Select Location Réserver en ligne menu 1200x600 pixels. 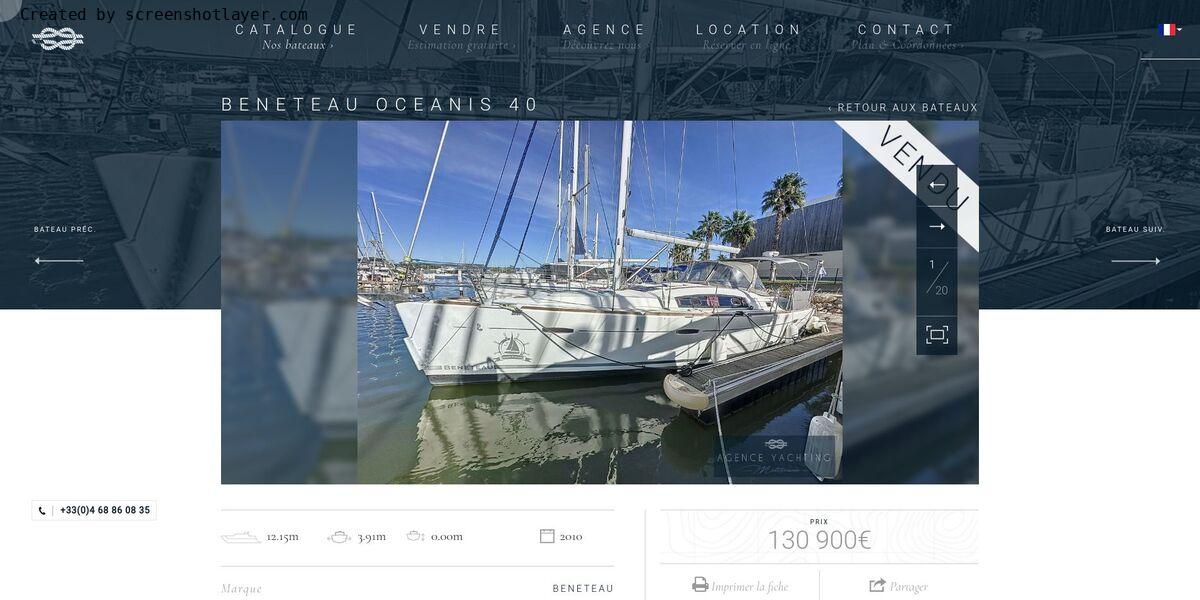tap(749, 36)
